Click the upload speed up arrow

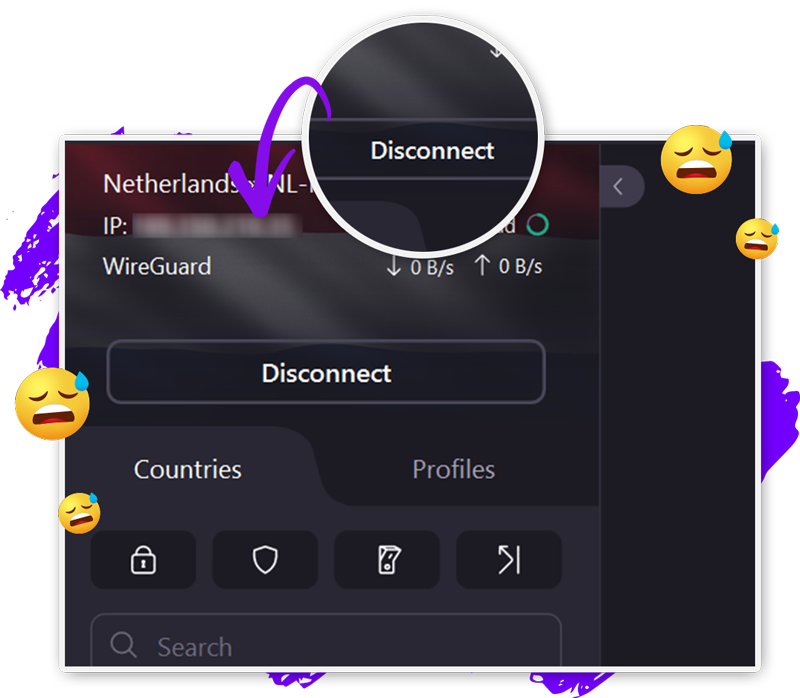tap(482, 266)
